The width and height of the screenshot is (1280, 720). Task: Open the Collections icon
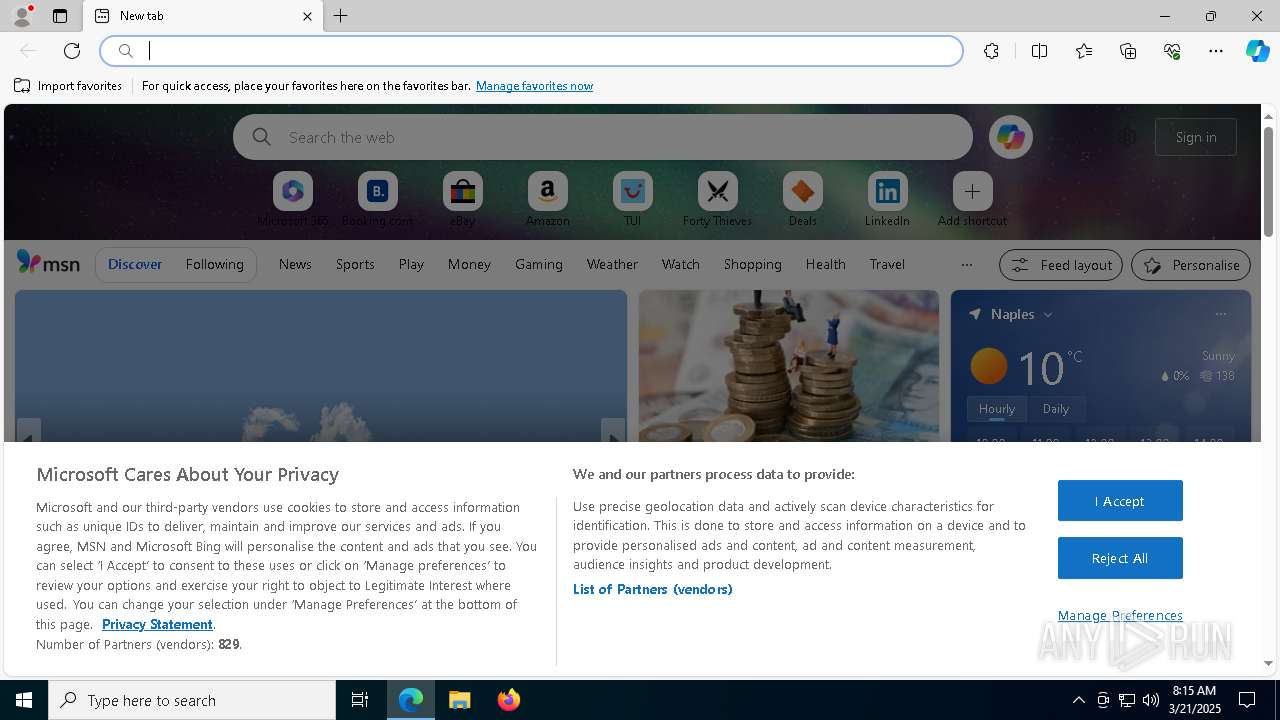[1128, 51]
